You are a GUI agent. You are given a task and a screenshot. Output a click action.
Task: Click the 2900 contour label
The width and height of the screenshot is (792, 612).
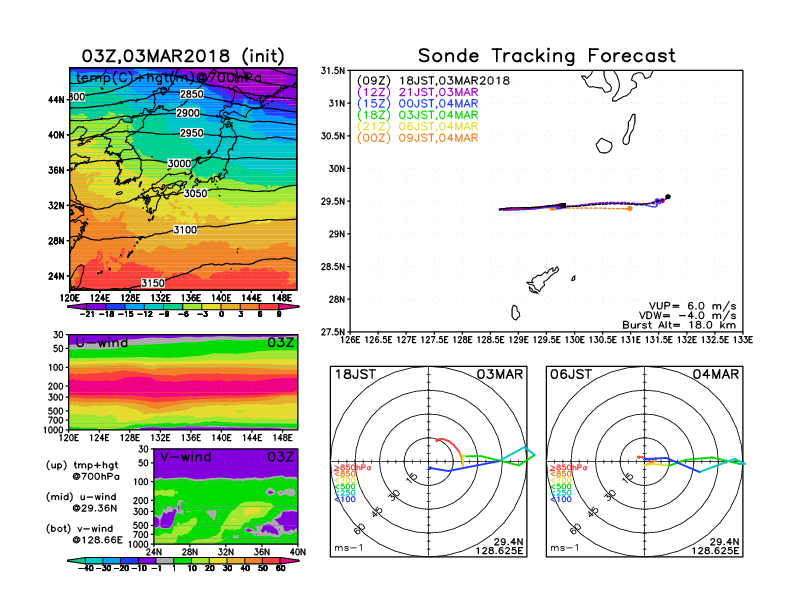[x=188, y=113]
